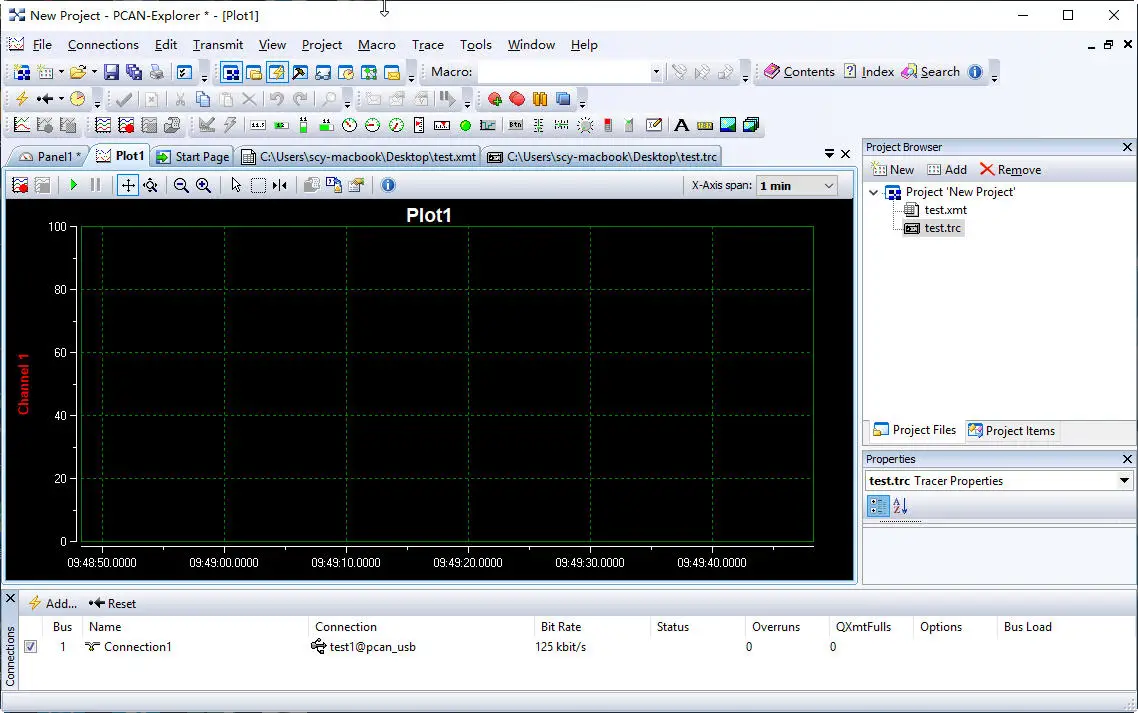Click New in the Project Browser
This screenshot has height=713, width=1138.
pos(893,170)
